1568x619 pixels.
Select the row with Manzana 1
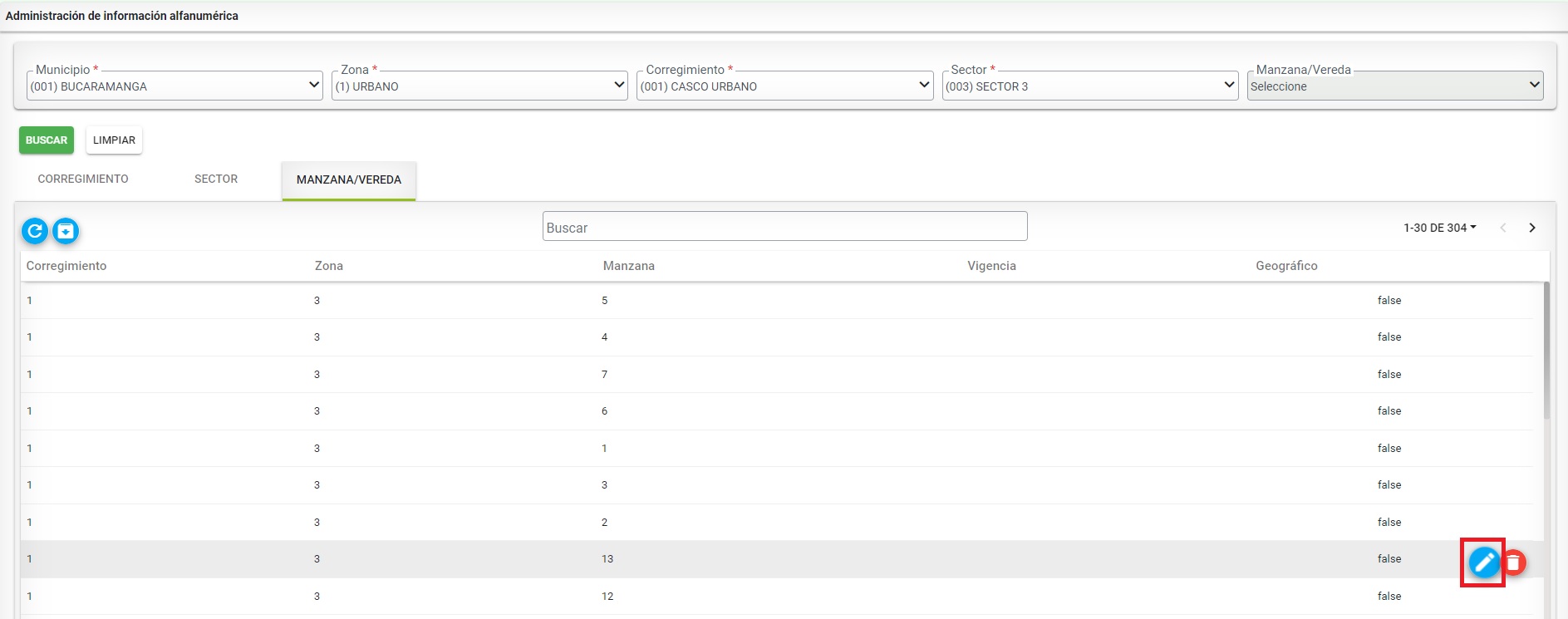tap(777, 449)
